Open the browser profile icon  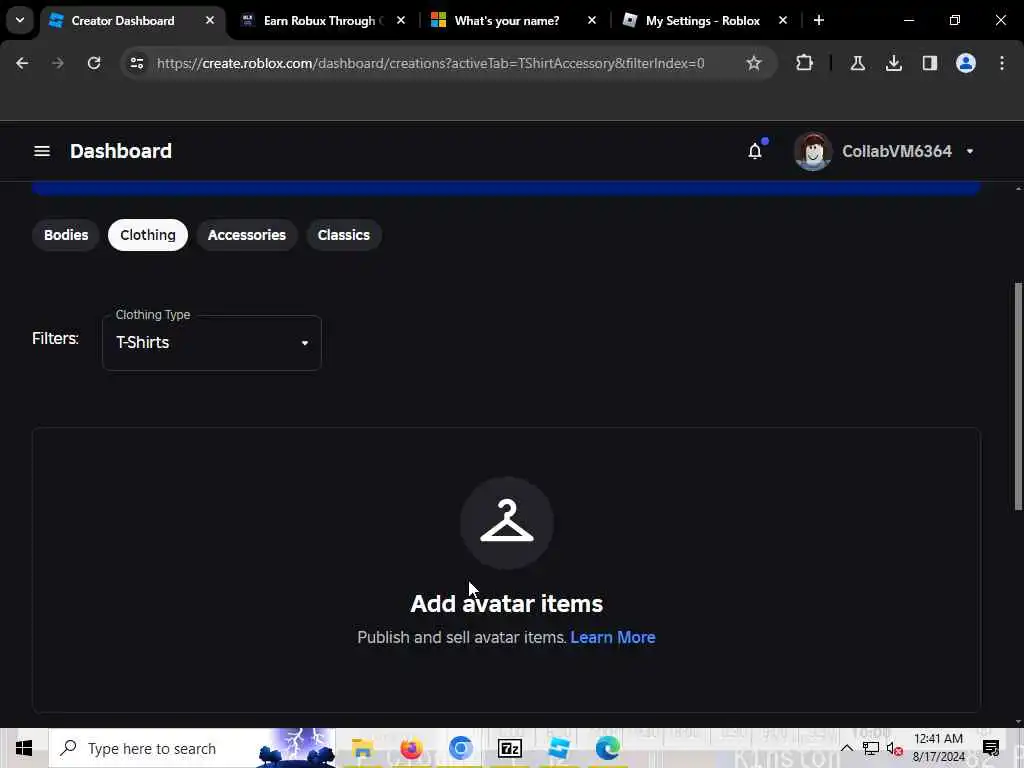pos(966,63)
